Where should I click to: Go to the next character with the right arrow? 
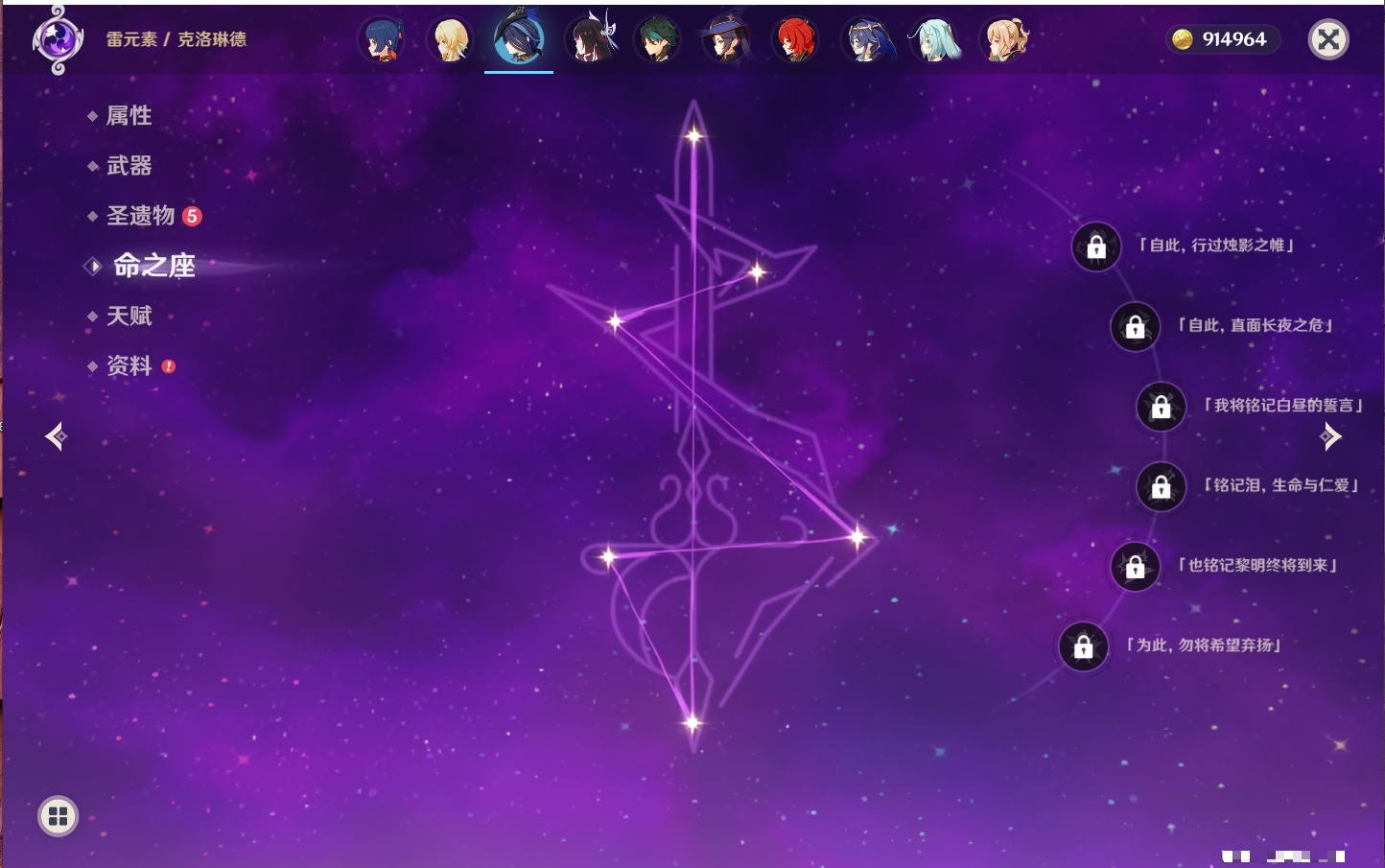tap(1330, 436)
